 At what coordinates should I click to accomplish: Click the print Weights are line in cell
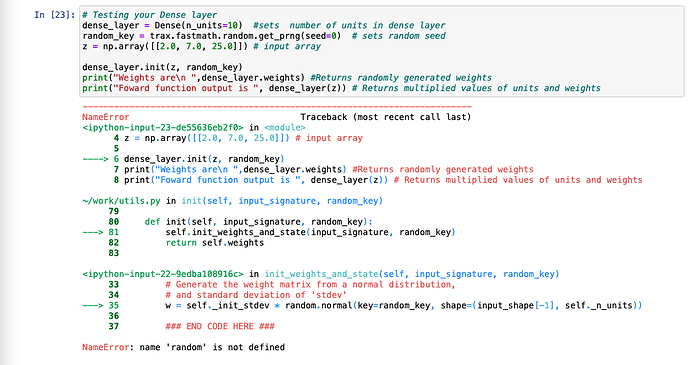click(x=286, y=78)
